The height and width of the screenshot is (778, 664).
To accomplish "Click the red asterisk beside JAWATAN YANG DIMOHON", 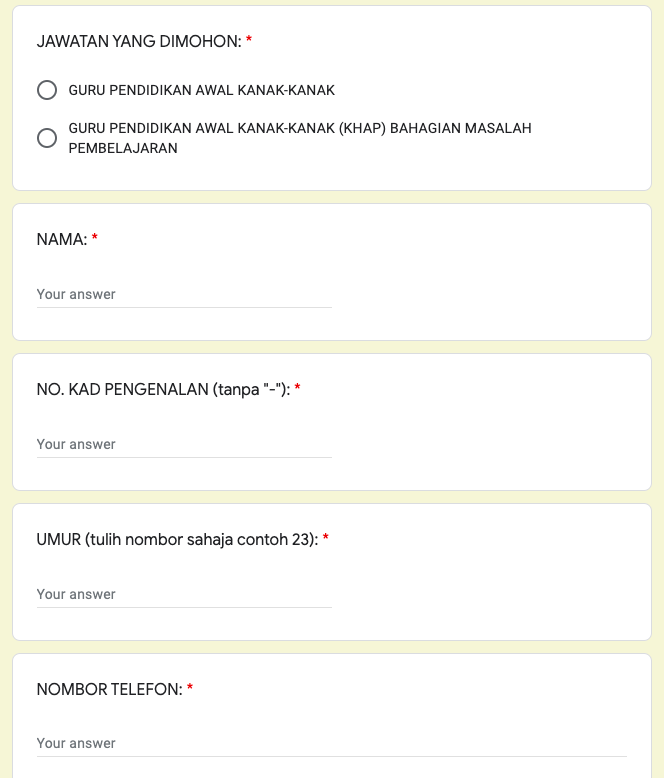I will point(249,41).
